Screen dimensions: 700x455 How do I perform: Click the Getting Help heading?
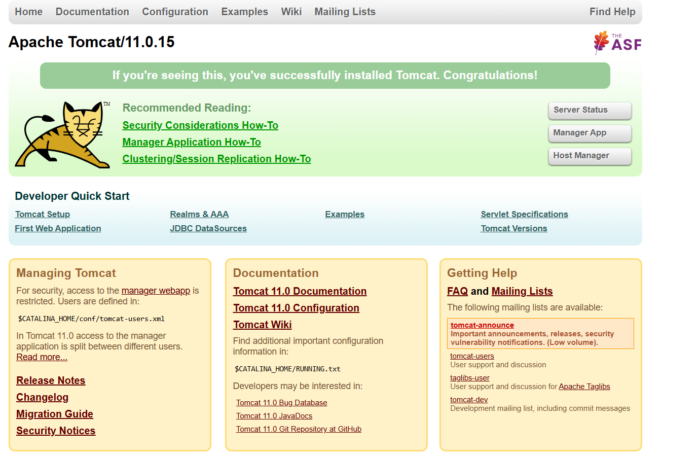point(482,273)
